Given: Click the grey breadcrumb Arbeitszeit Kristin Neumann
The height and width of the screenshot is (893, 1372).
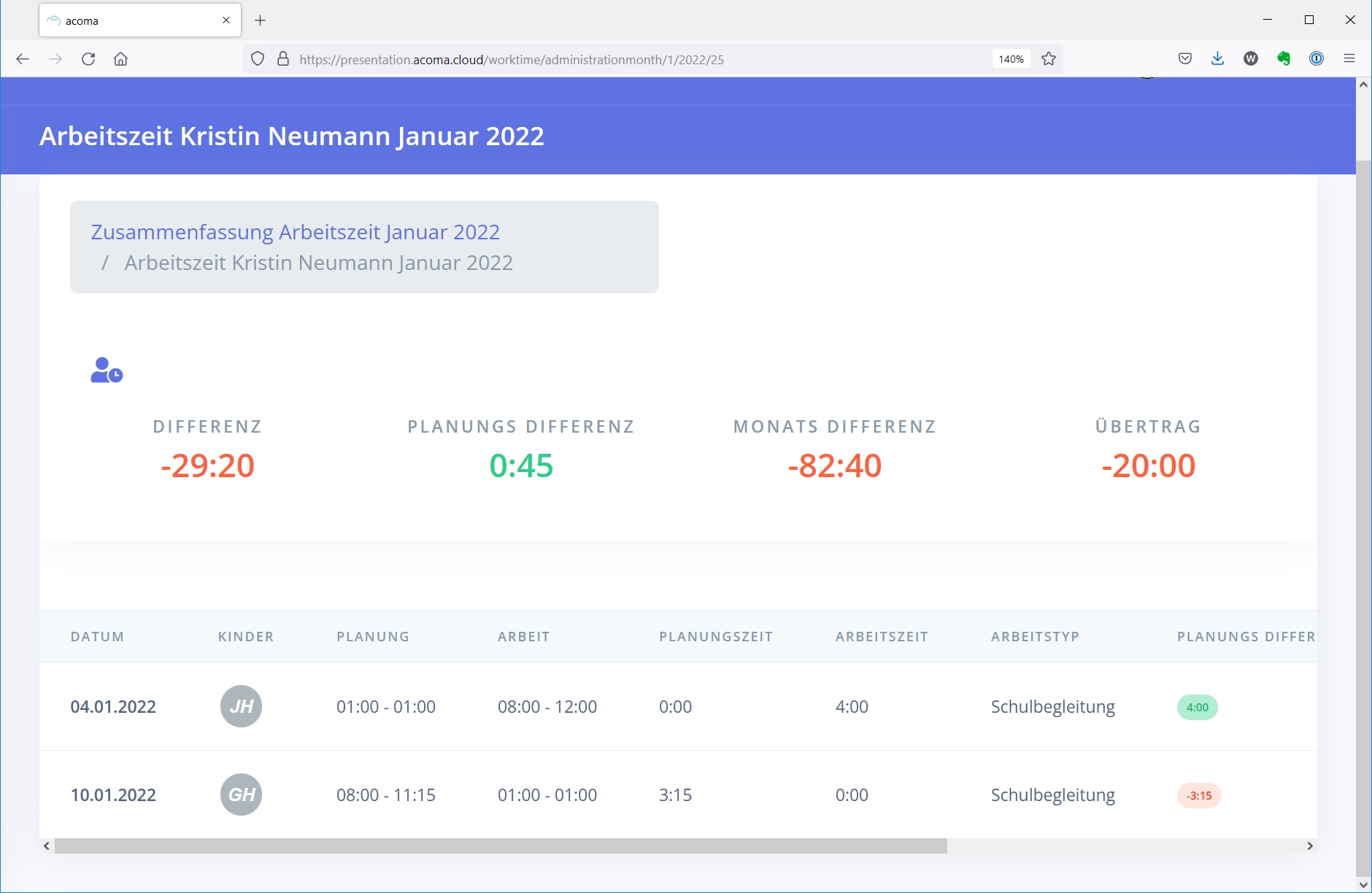Looking at the screenshot, I should [319, 263].
